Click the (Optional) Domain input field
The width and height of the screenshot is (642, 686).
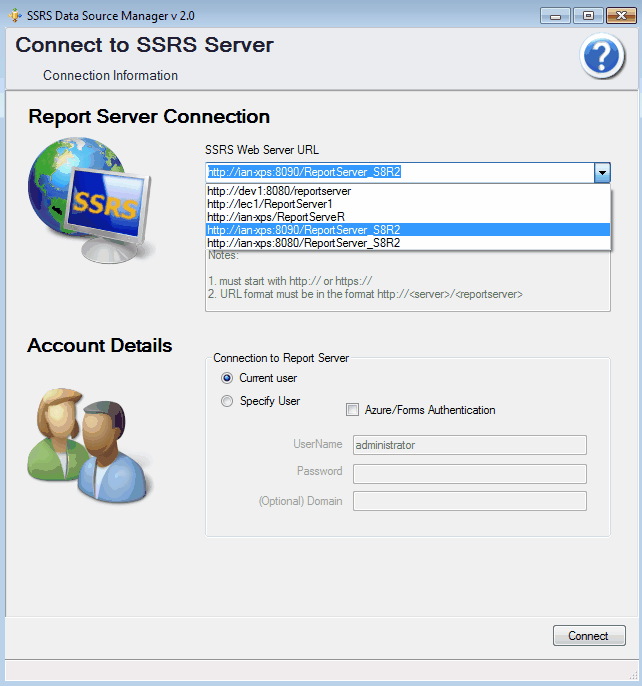[x=470, y=501]
